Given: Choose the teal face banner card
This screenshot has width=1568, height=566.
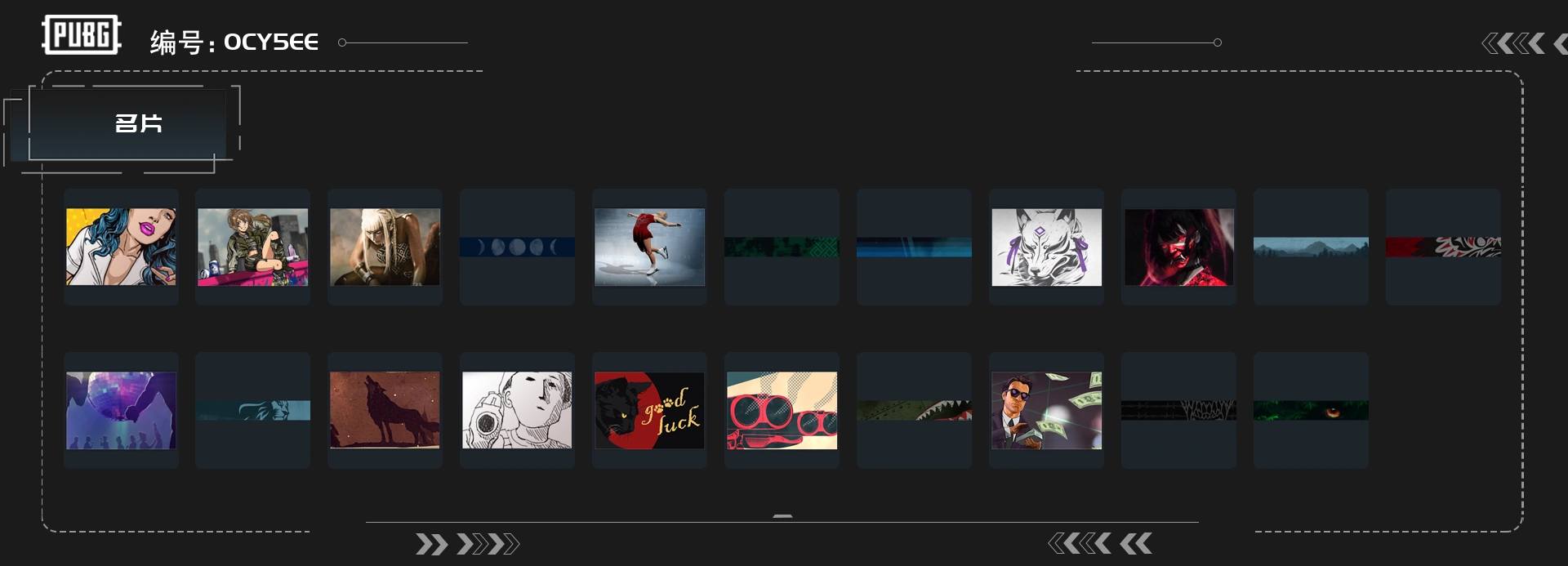Looking at the screenshot, I should [x=253, y=410].
